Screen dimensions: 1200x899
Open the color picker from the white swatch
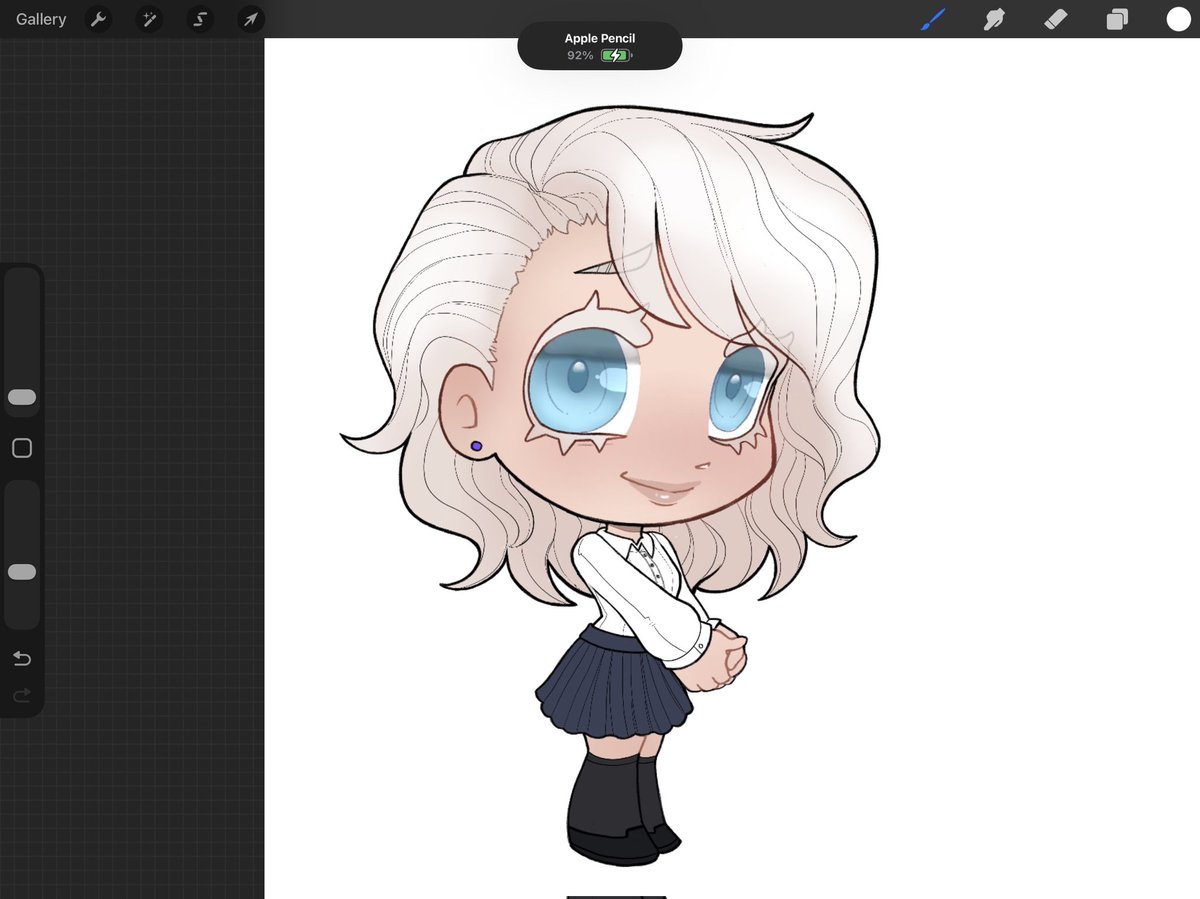pyautogui.click(x=1178, y=19)
